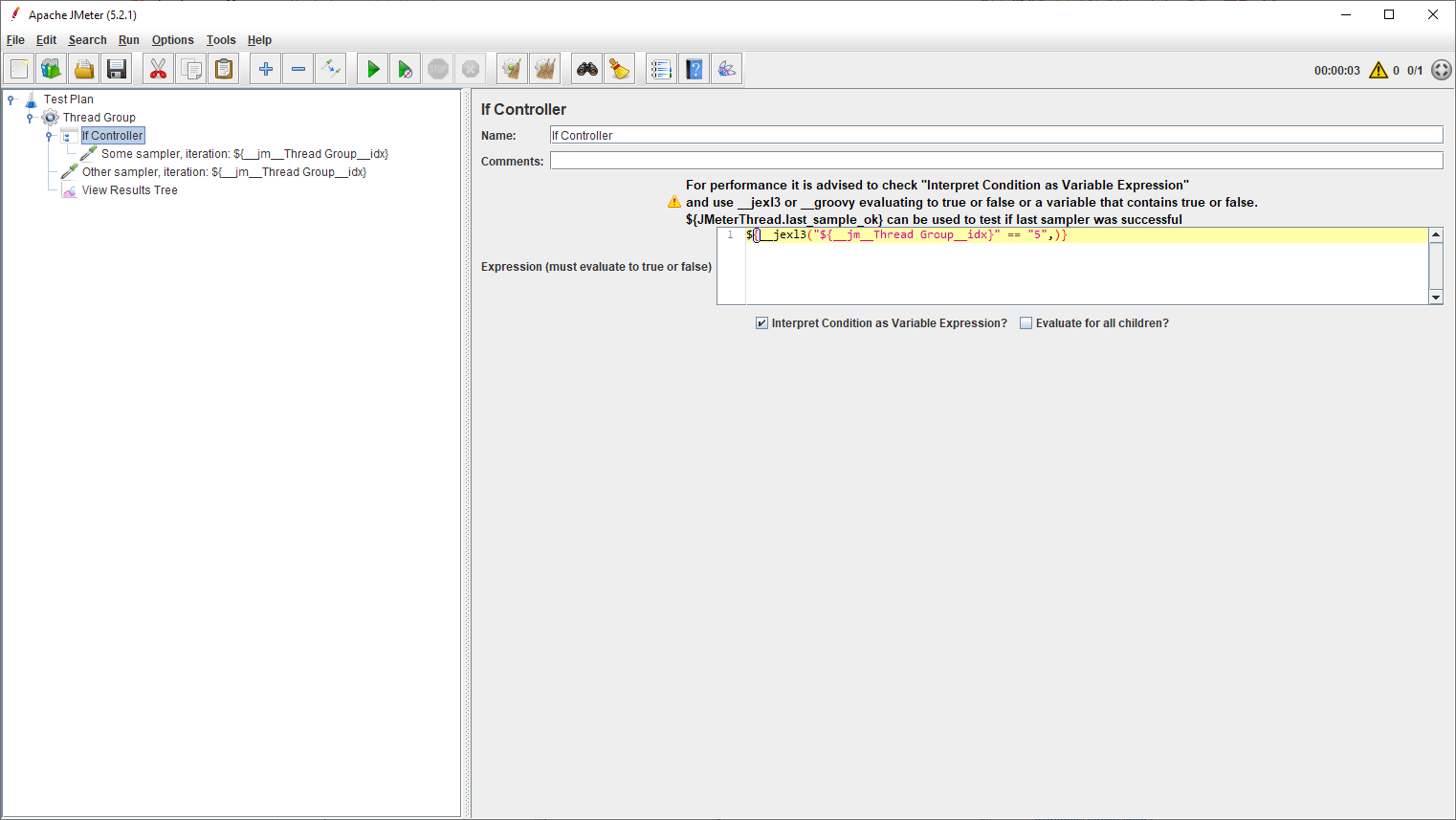
Task: Open the Function Helper dialog icon
Action: [x=662, y=69]
